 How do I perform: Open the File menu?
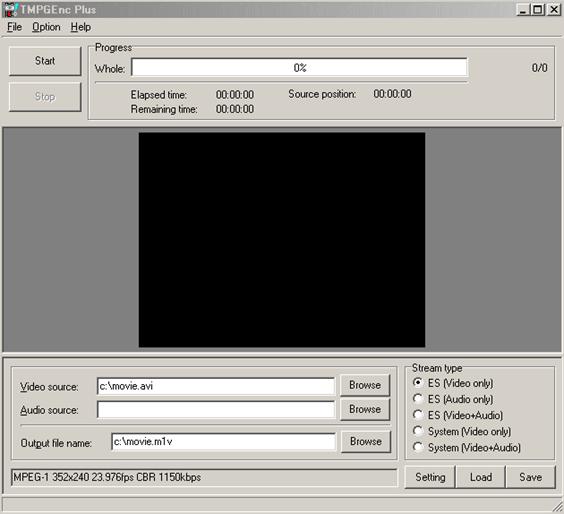[x=14, y=27]
